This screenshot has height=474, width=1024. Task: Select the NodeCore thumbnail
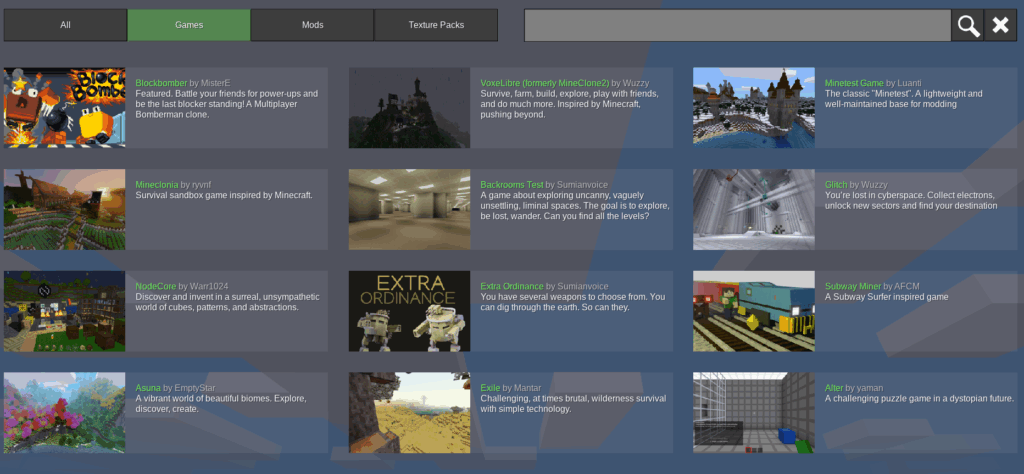pos(65,311)
